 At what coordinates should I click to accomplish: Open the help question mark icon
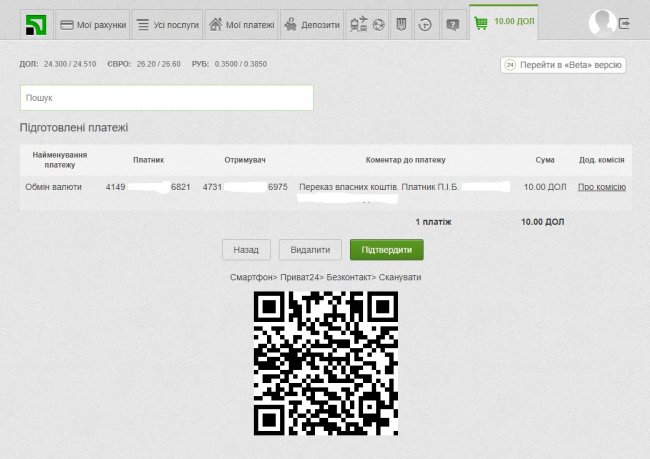(x=453, y=24)
